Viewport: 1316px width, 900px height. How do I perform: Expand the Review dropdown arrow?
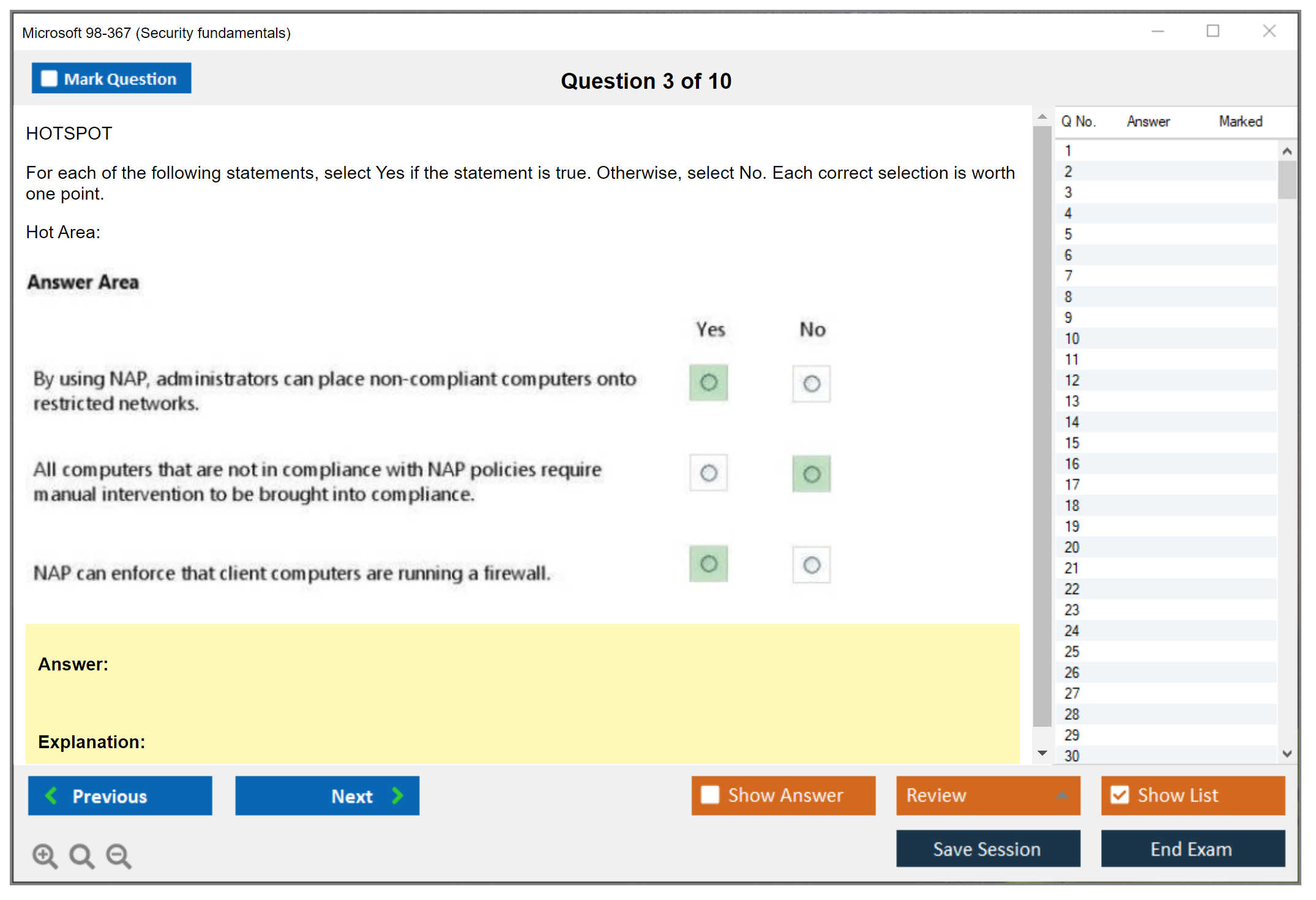click(1062, 795)
